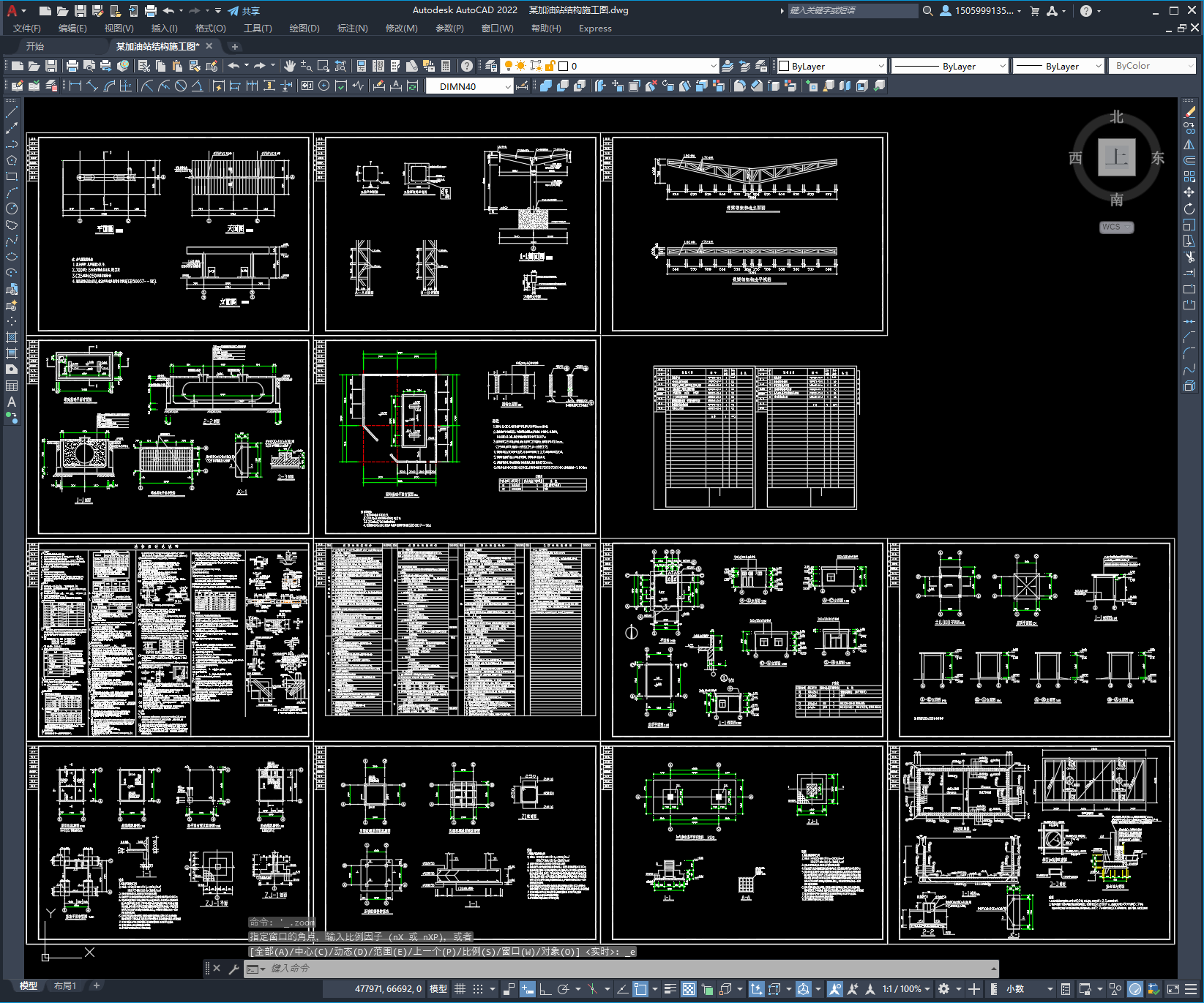
Task: Select the Pan hand tool
Action: 290,66
